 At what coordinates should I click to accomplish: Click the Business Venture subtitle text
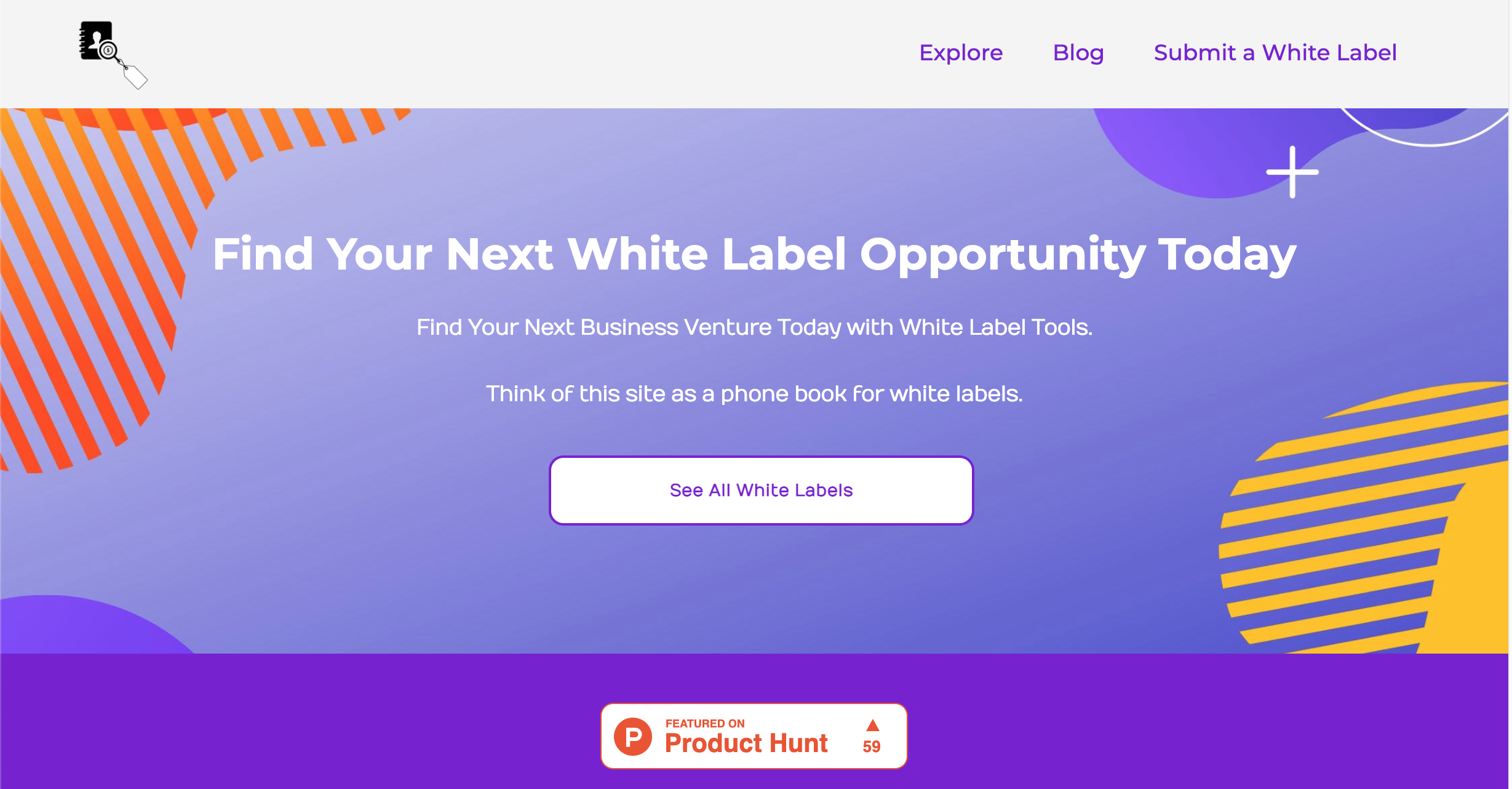click(x=755, y=327)
